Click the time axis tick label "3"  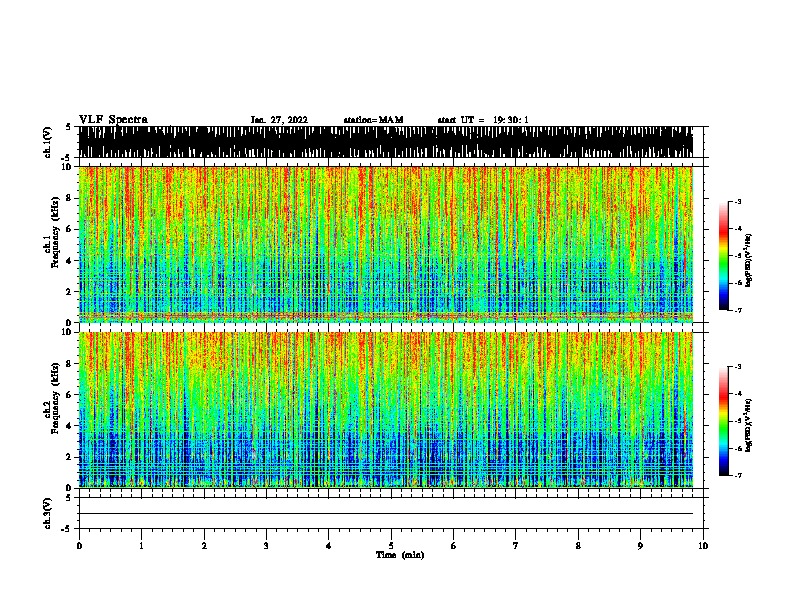coord(266,546)
